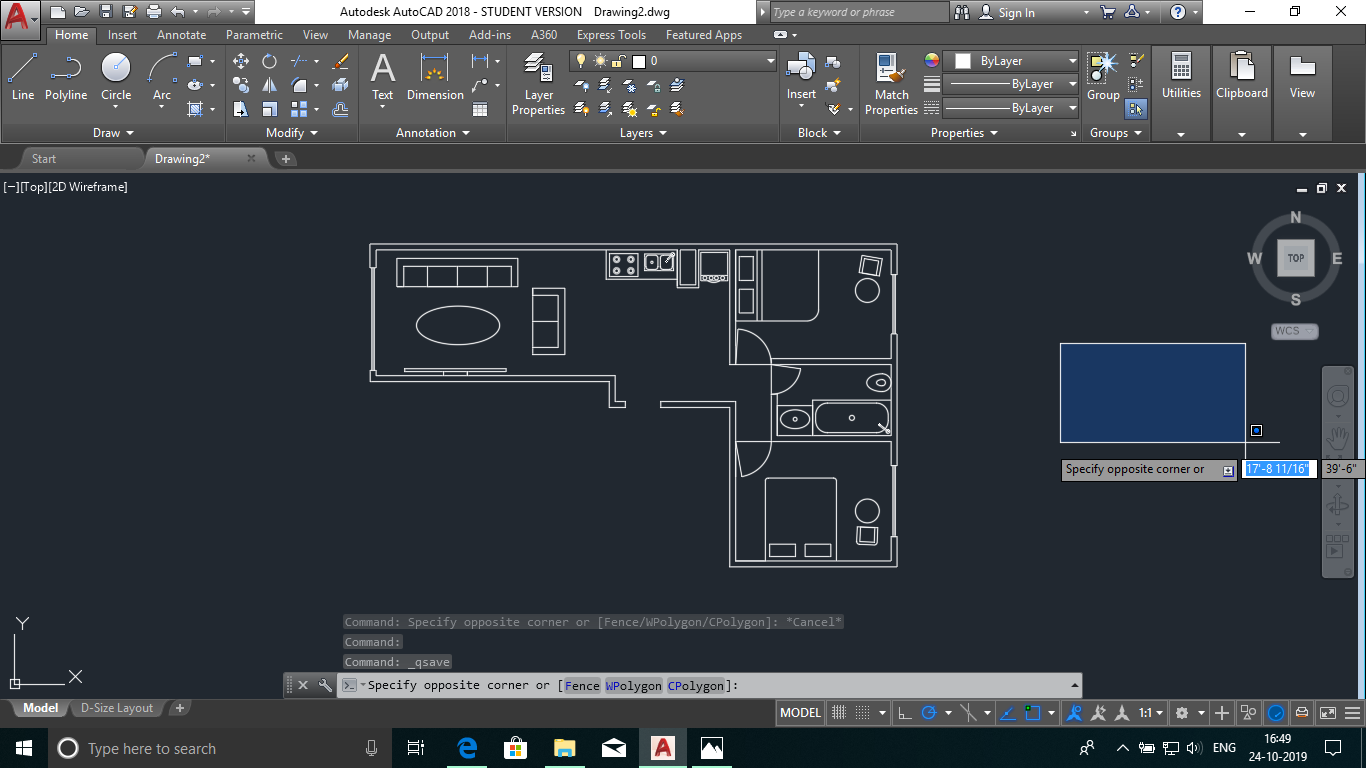This screenshot has width=1366, height=768.
Task: Click the WPolygon command option
Action: click(633, 686)
